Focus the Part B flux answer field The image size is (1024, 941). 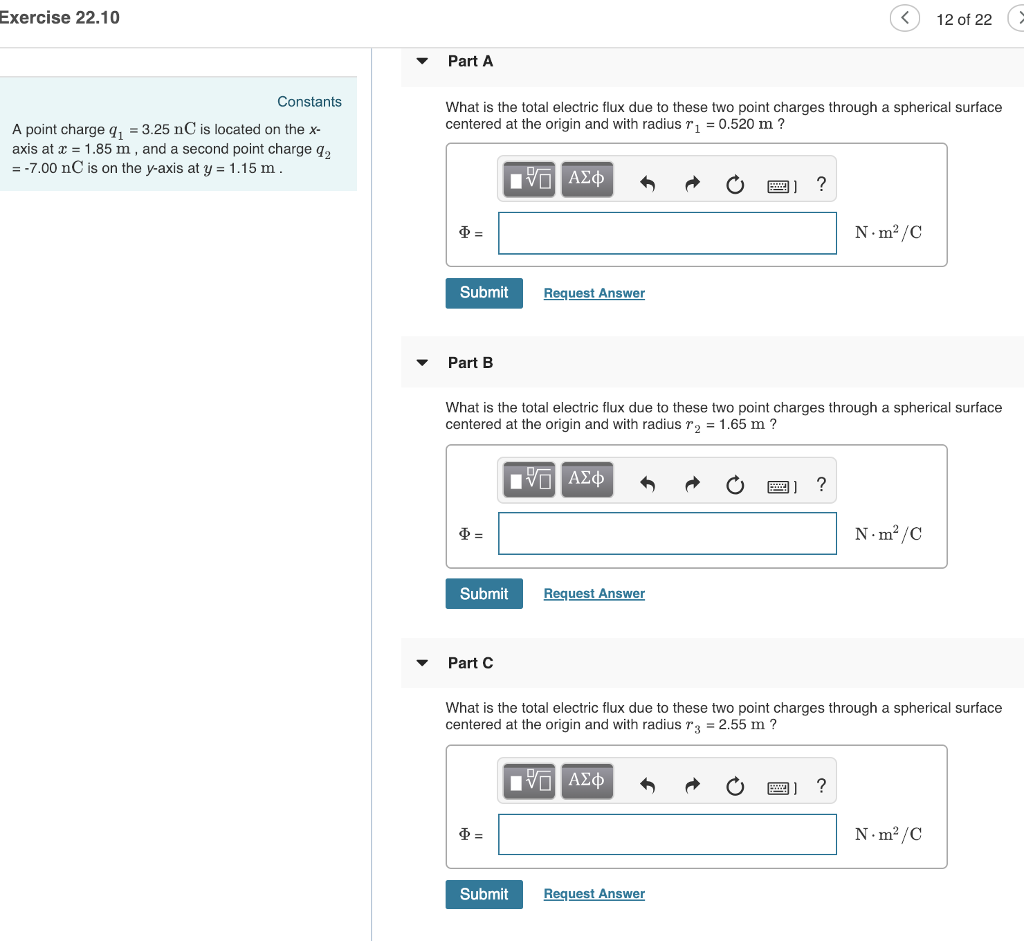[667, 534]
